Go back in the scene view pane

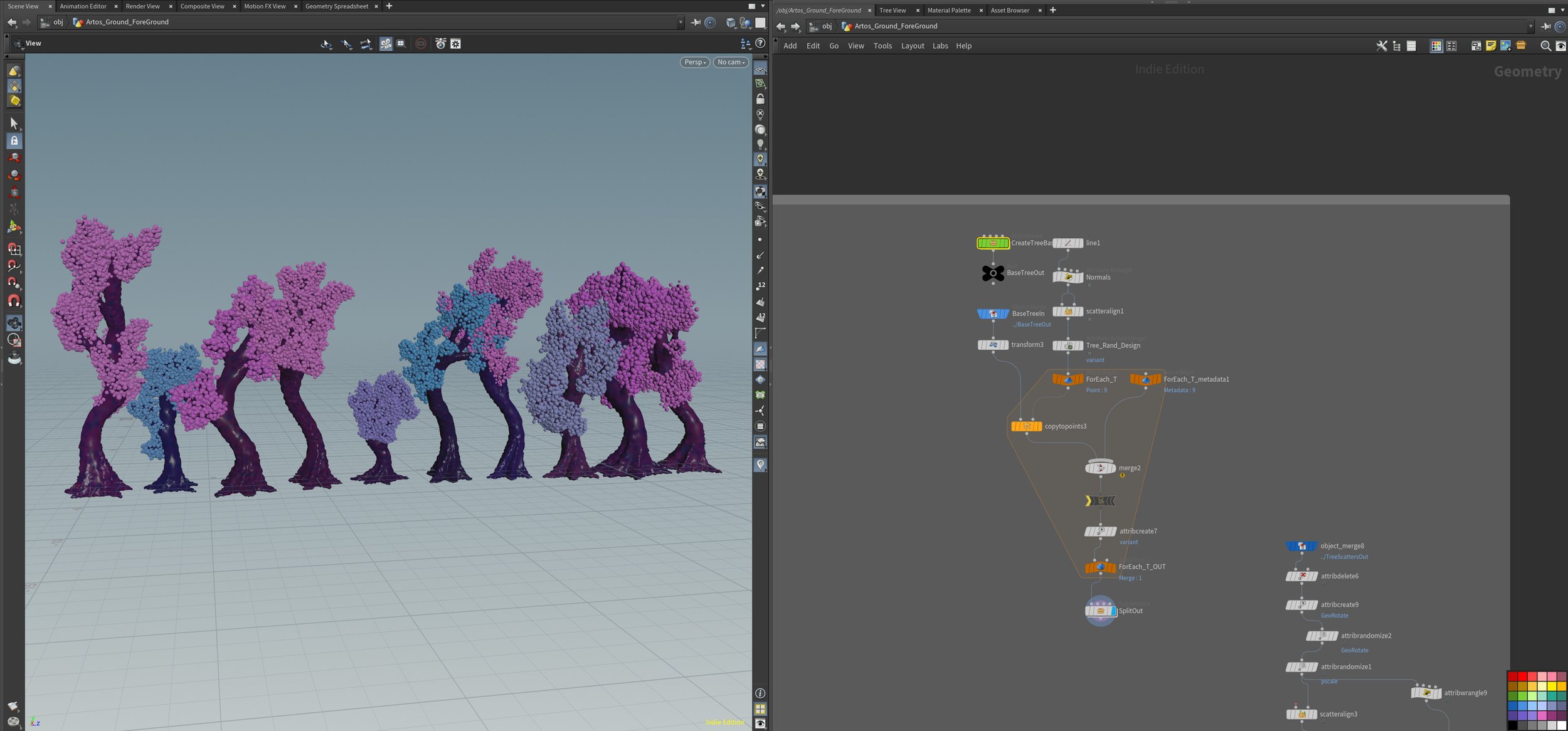tap(12, 23)
